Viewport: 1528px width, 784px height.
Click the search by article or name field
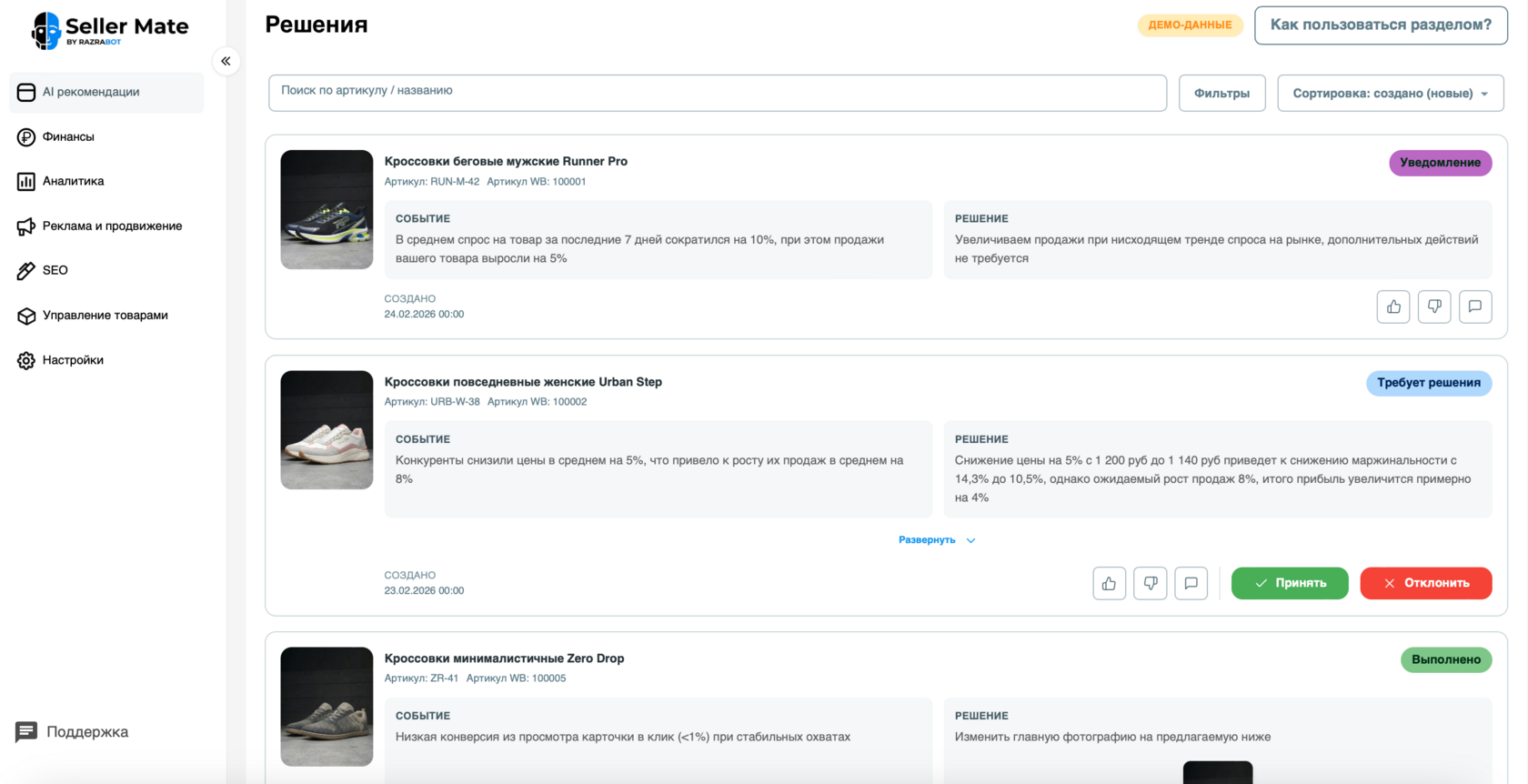coord(717,93)
